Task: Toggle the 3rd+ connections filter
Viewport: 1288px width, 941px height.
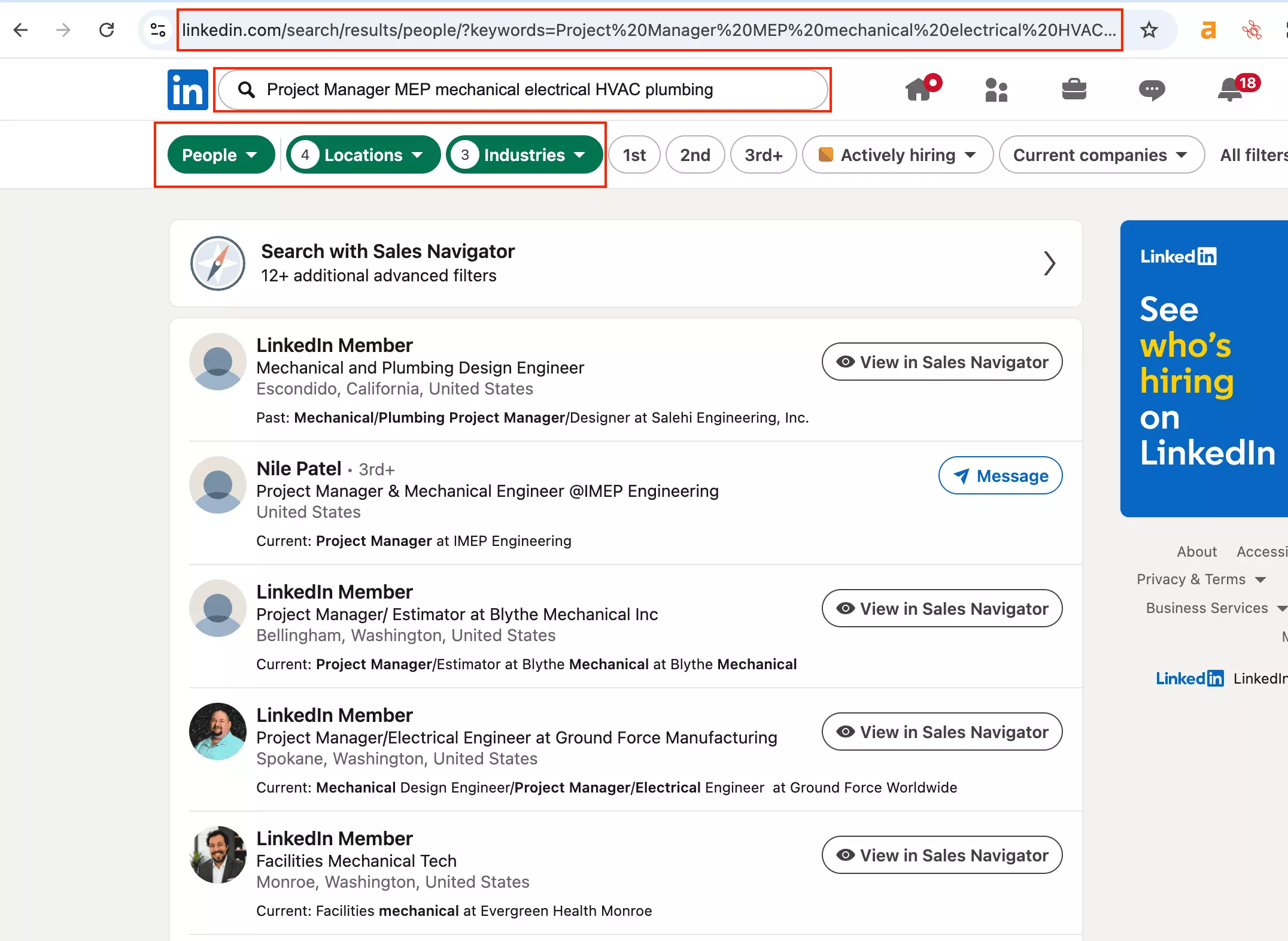Action: coord(764,155)
